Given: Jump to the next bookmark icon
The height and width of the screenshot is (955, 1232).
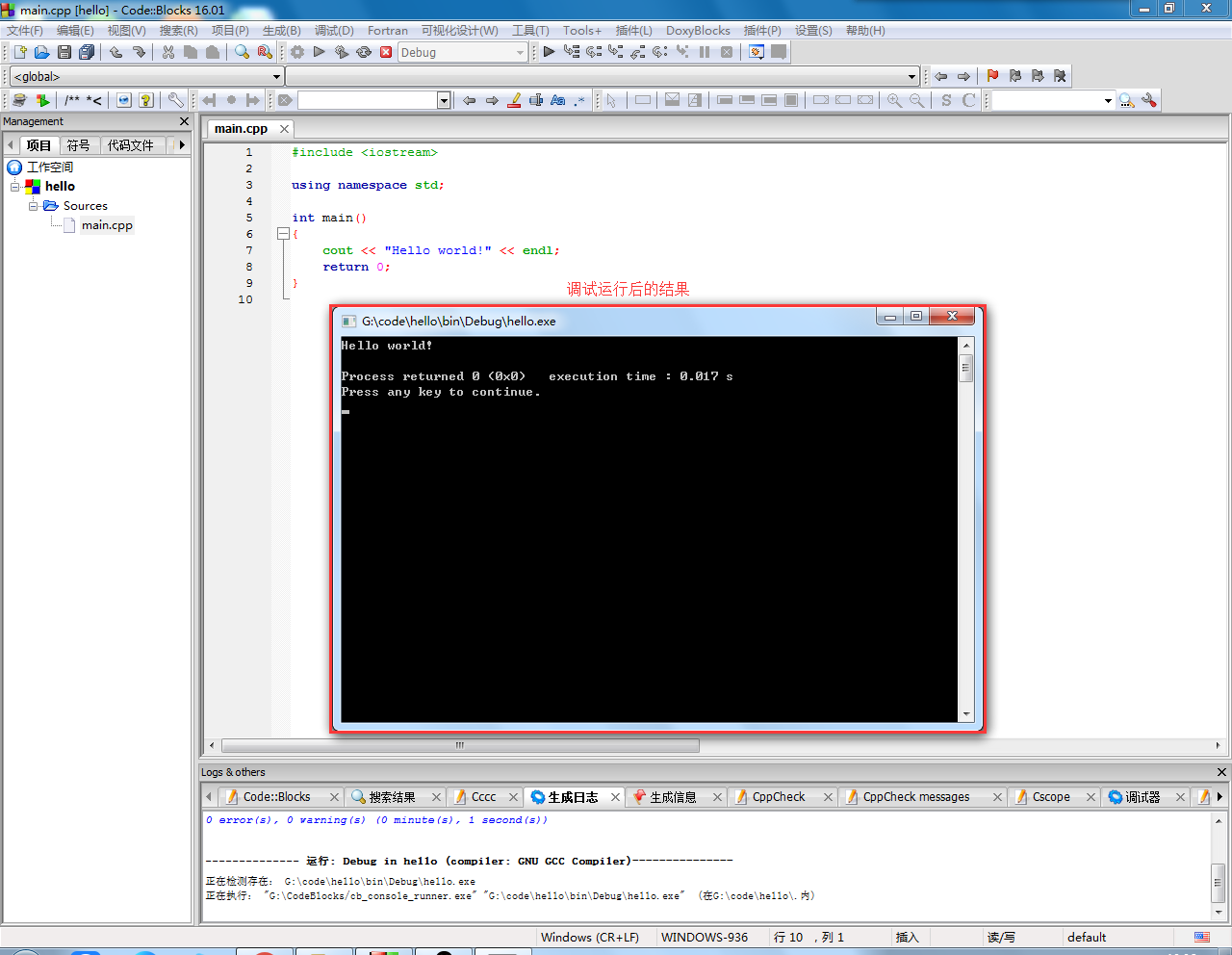Looking at the screenshot, I should [1038, 75].
